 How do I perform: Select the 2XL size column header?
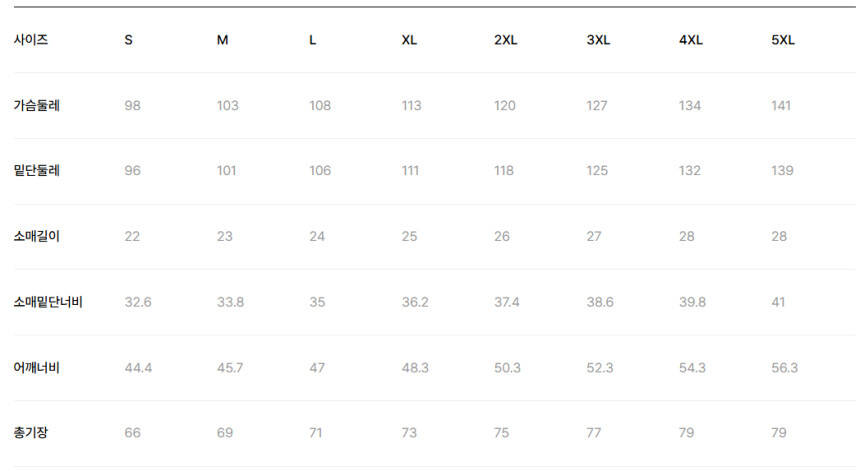[505, 41]
